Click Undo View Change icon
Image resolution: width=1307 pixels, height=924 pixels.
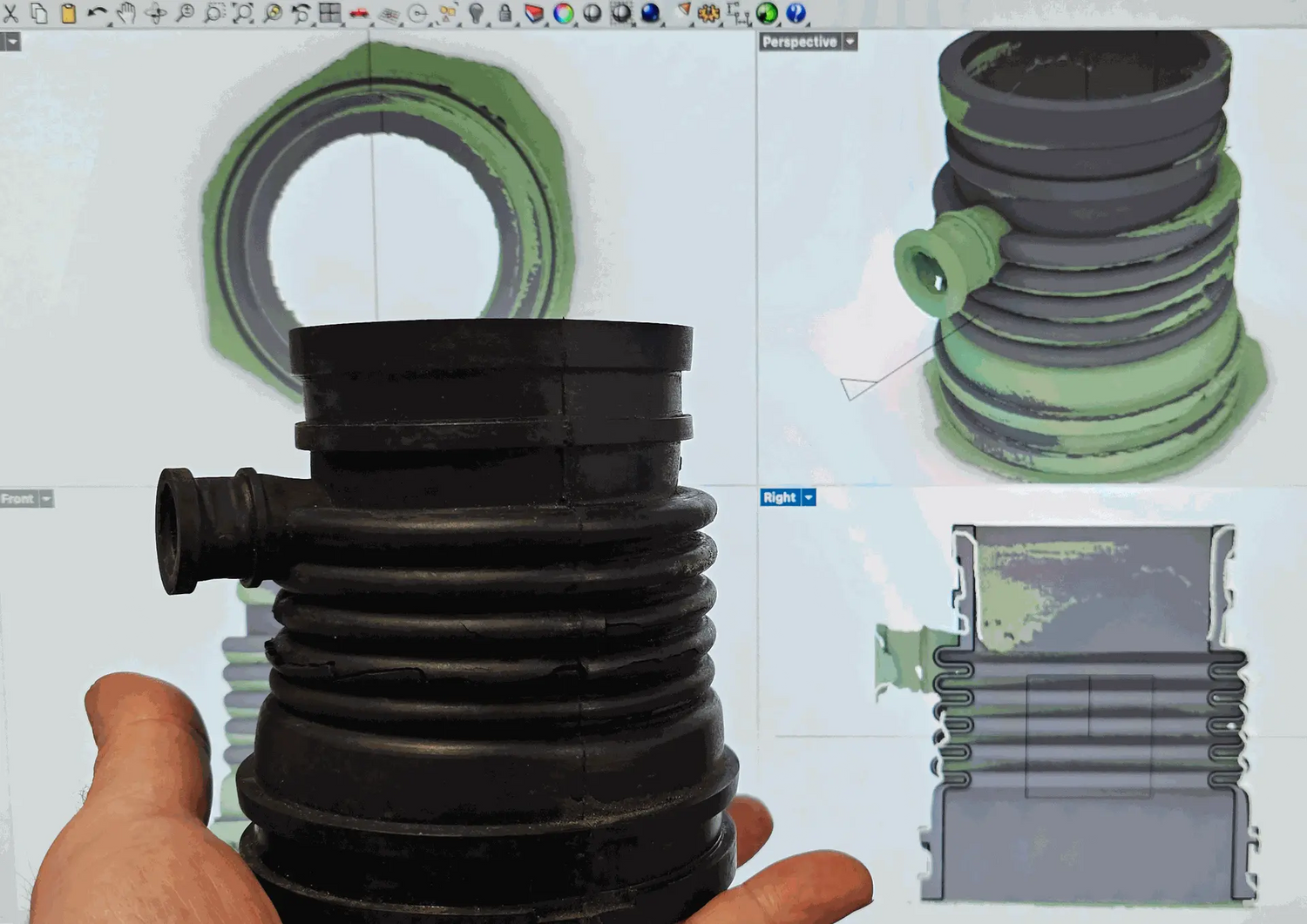(x=301, y=12)
